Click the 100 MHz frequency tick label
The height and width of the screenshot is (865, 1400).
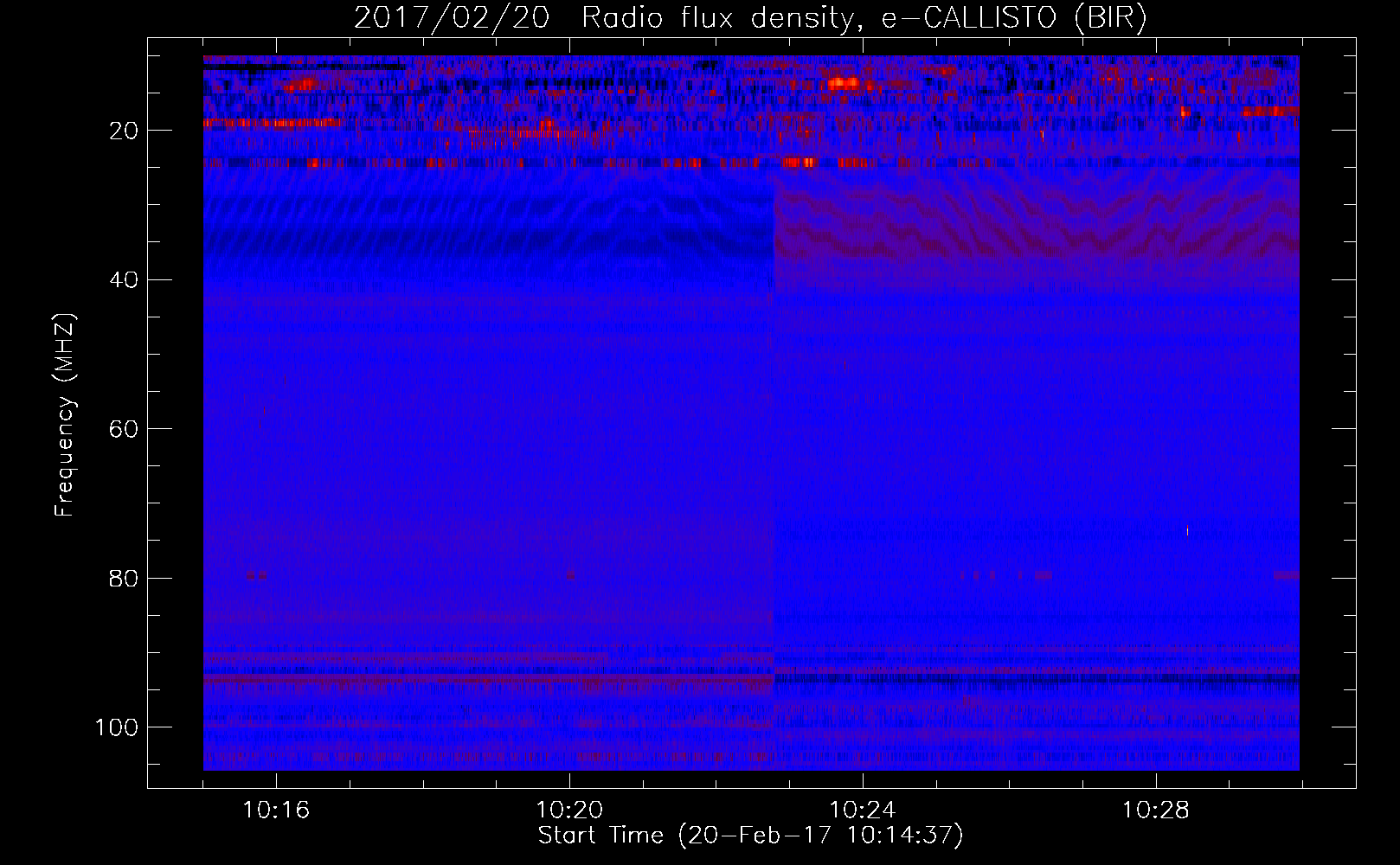coord(117,727)
